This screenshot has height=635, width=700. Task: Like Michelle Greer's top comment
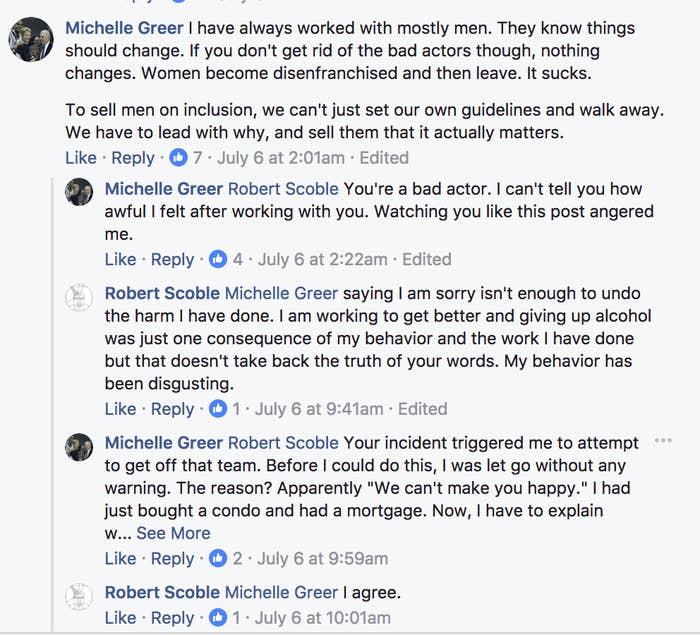(81, 158)
